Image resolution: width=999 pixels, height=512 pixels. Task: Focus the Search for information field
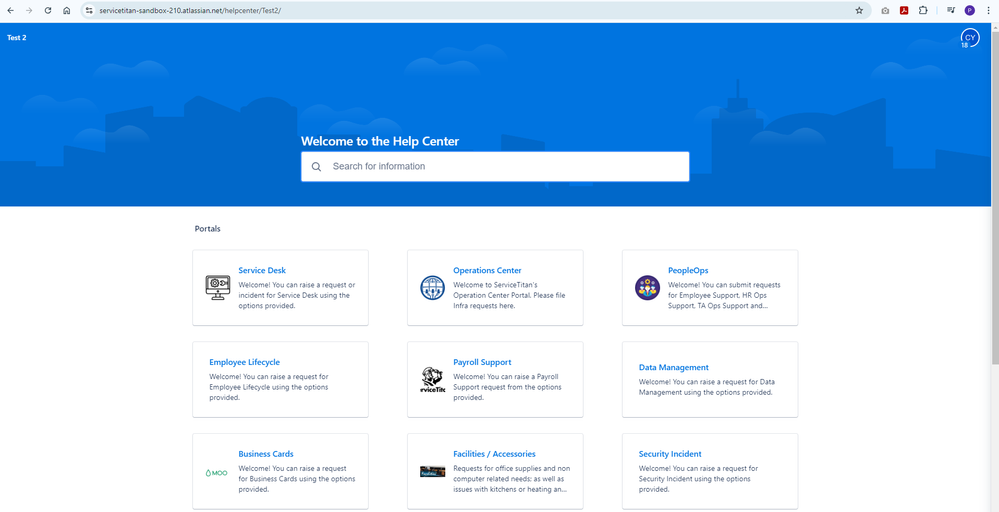(x=495, y=166)
